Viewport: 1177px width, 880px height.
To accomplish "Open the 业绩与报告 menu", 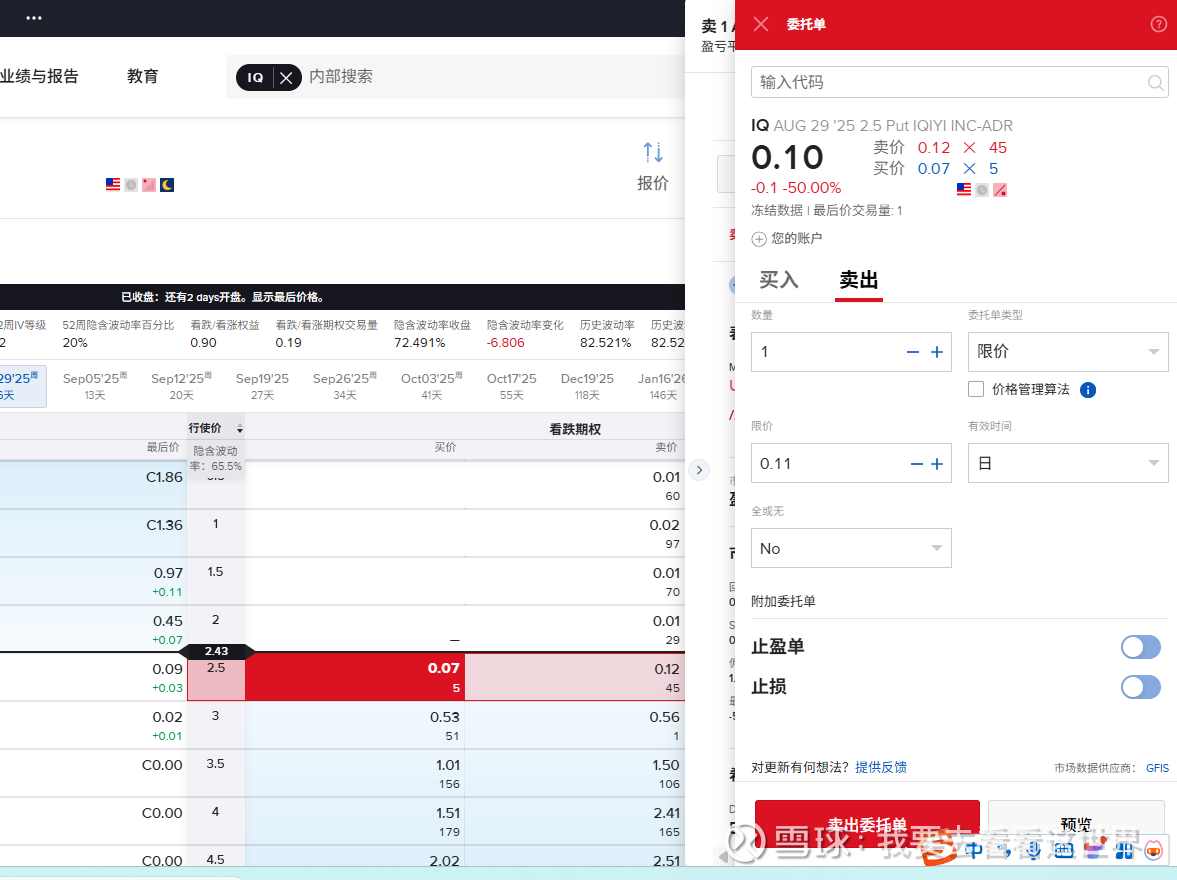I will point(39,77).
